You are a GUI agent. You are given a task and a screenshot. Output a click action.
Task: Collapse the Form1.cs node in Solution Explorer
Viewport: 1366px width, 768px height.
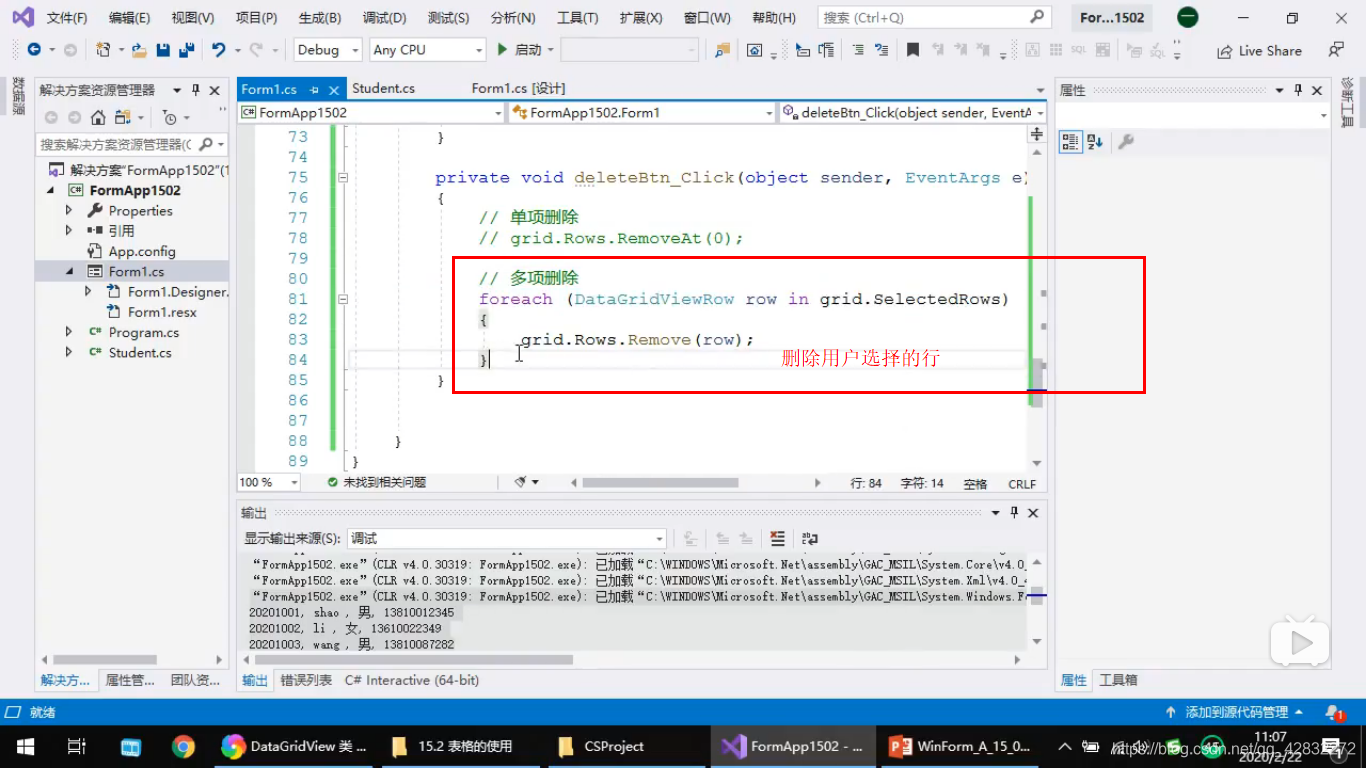point(69,271)
